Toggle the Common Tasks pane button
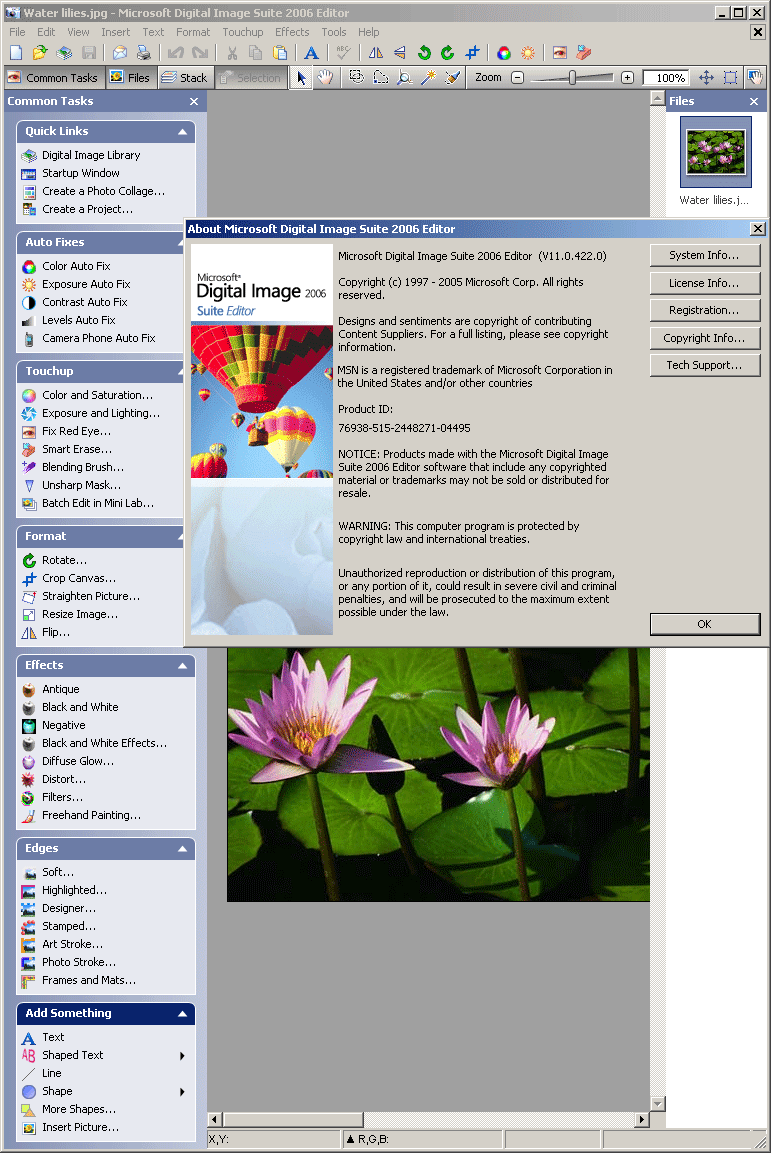The image size is (771, 1153). click(x=52, y=78)
